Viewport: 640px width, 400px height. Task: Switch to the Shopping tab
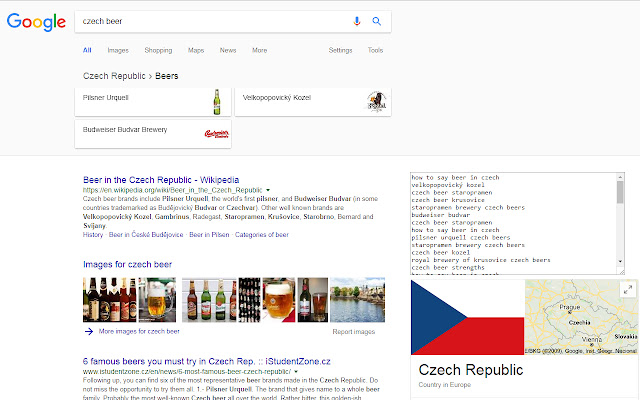(x=158, y=50)
